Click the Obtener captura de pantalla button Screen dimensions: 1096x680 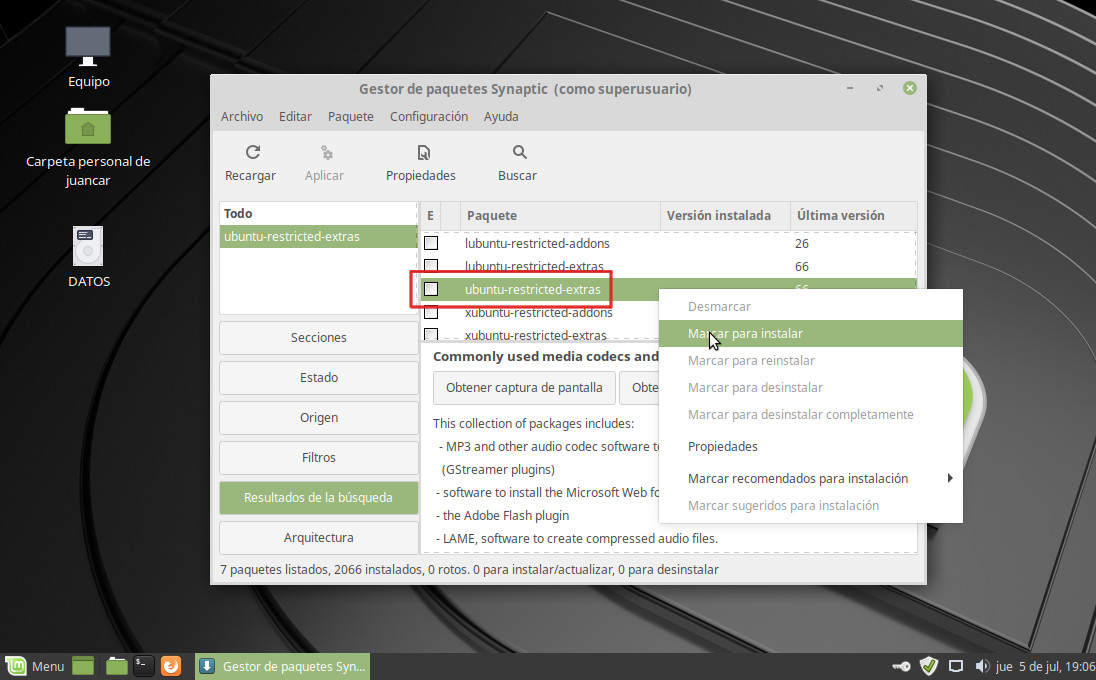coord(524,387)
